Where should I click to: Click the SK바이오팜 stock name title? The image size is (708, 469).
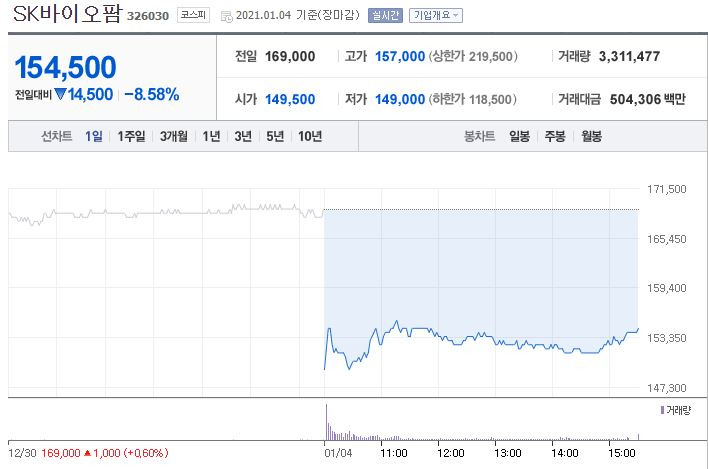pos(68,14)
